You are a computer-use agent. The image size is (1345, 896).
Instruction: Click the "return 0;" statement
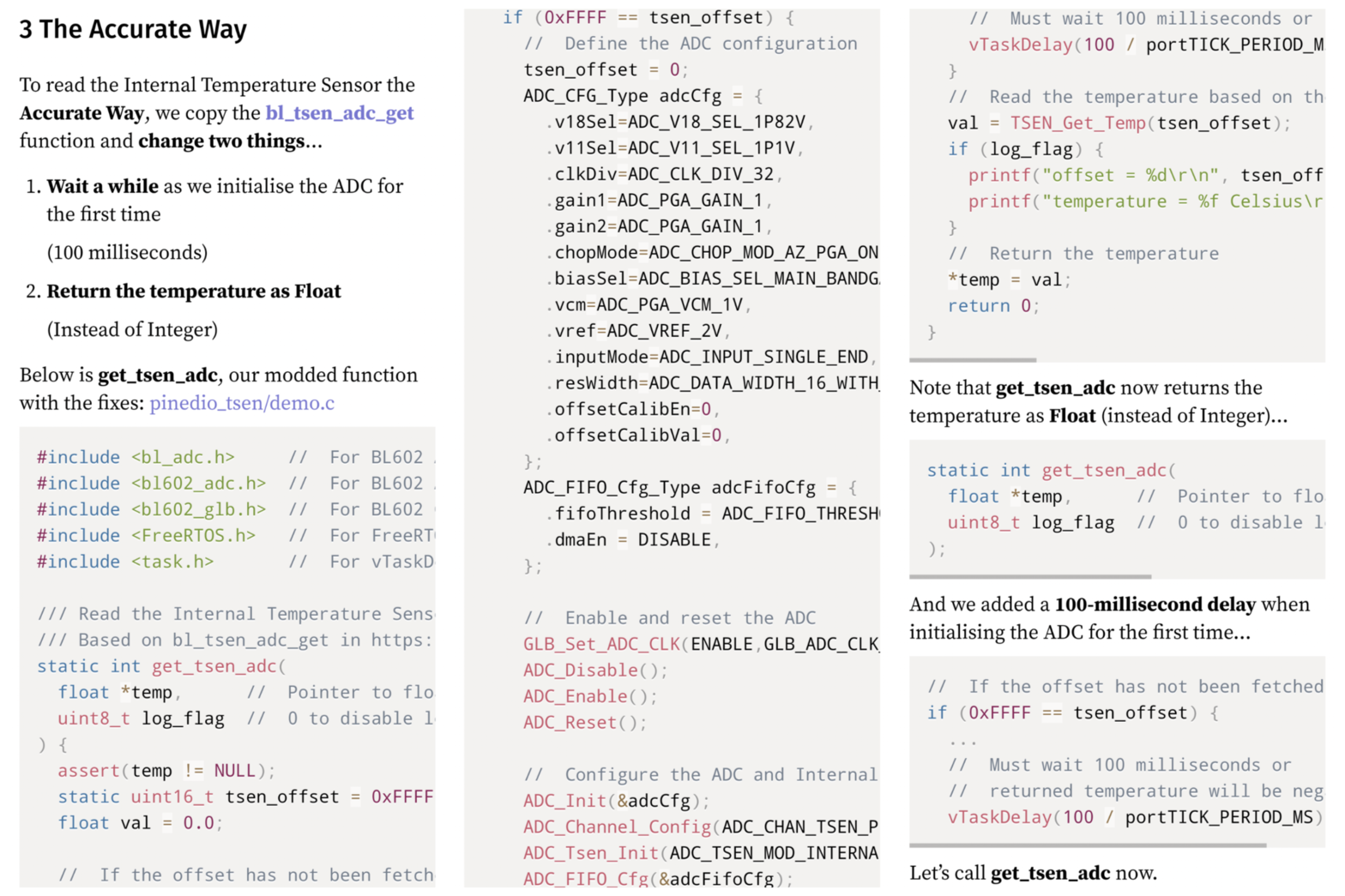pyautogui.click(x=992, y=306)
